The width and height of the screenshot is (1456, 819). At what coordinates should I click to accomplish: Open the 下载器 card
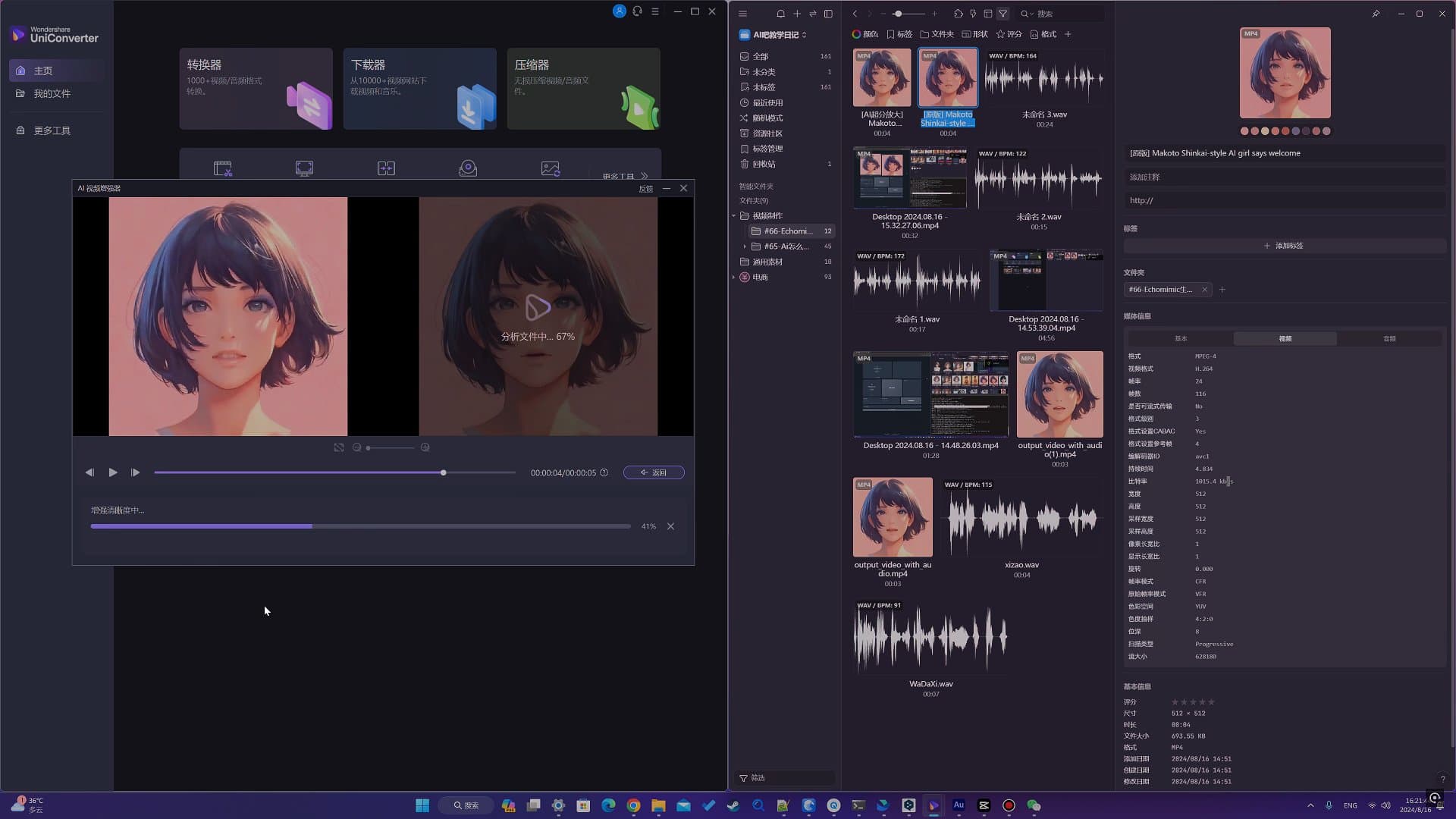click(x=419, y=89)
